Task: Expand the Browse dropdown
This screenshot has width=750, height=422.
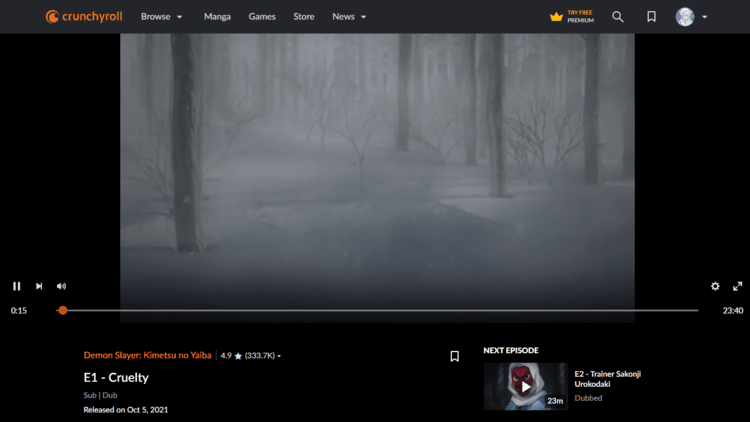Action: point(162,17)
